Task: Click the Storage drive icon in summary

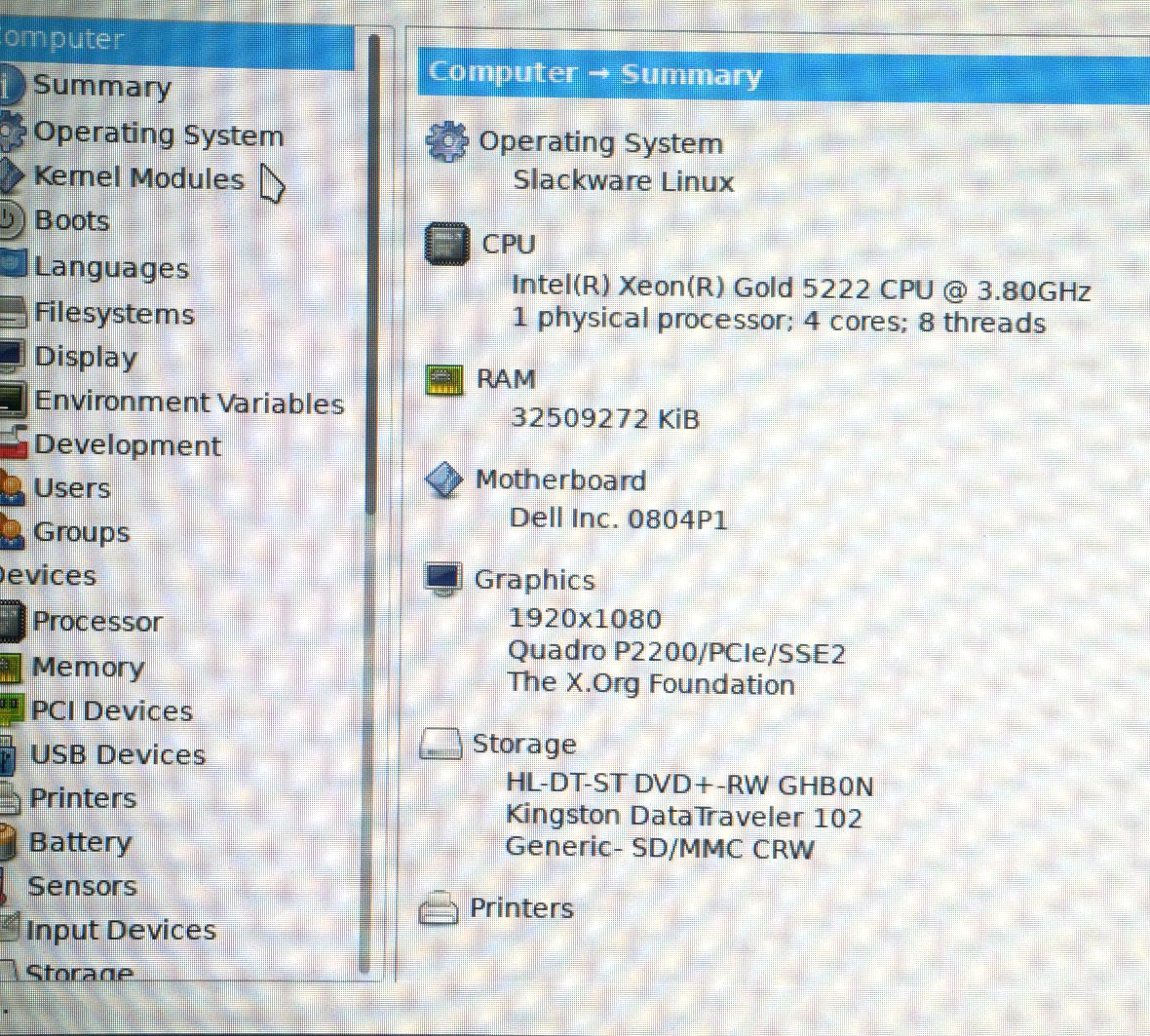Action: coord(441,744)
